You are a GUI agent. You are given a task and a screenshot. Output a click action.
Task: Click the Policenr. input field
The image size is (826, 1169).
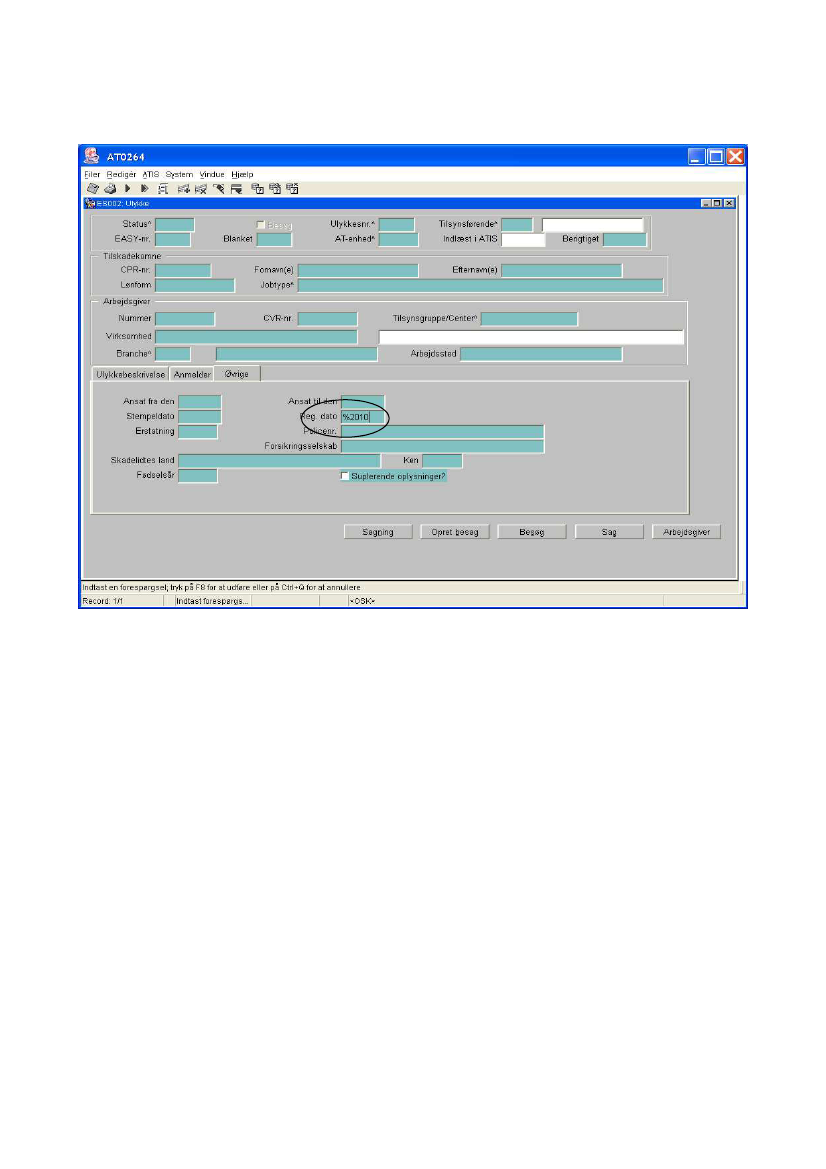(443, 432)
